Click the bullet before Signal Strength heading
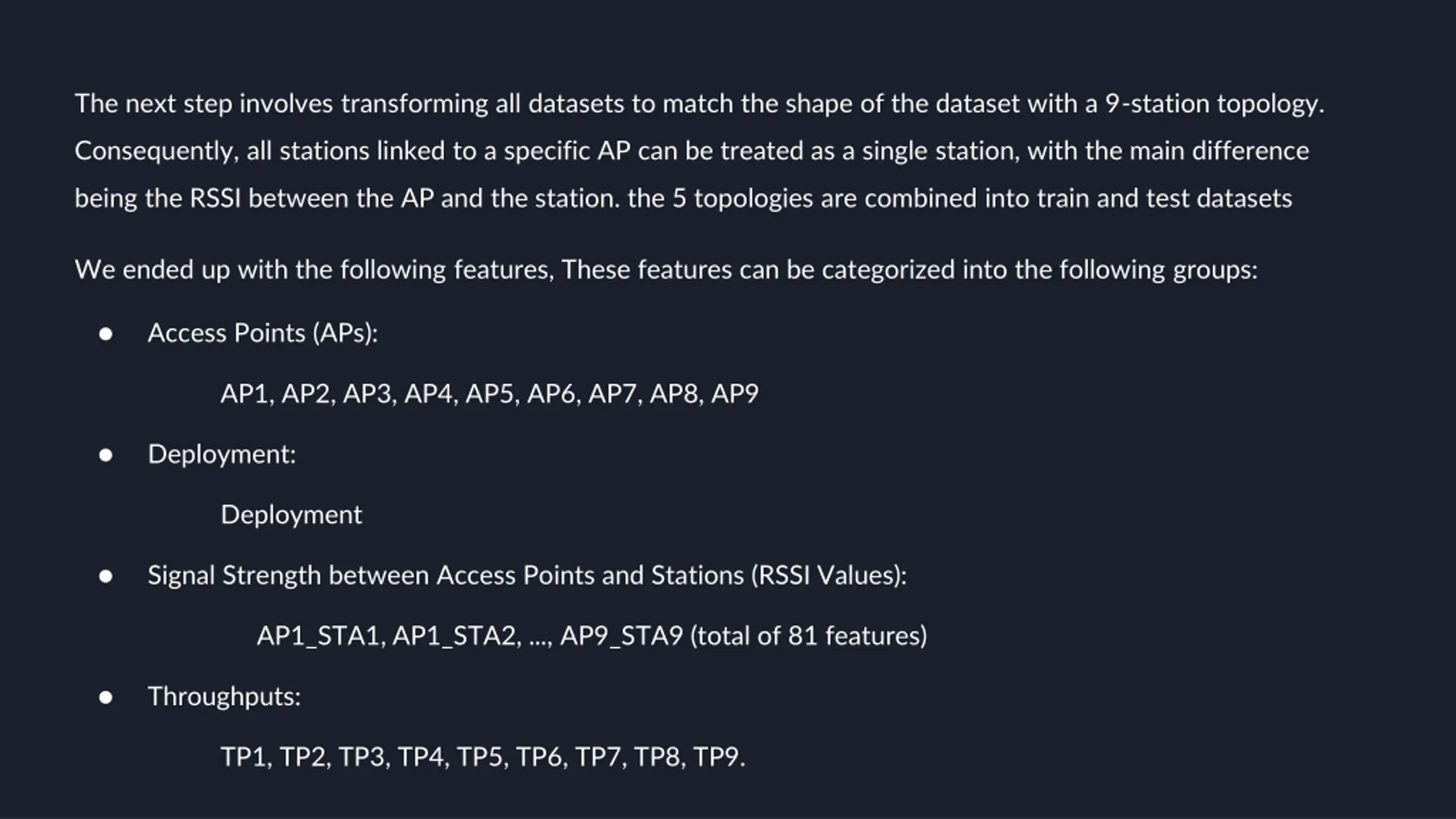This screenshot has height=819, width=1456. (x=105, y=576)
